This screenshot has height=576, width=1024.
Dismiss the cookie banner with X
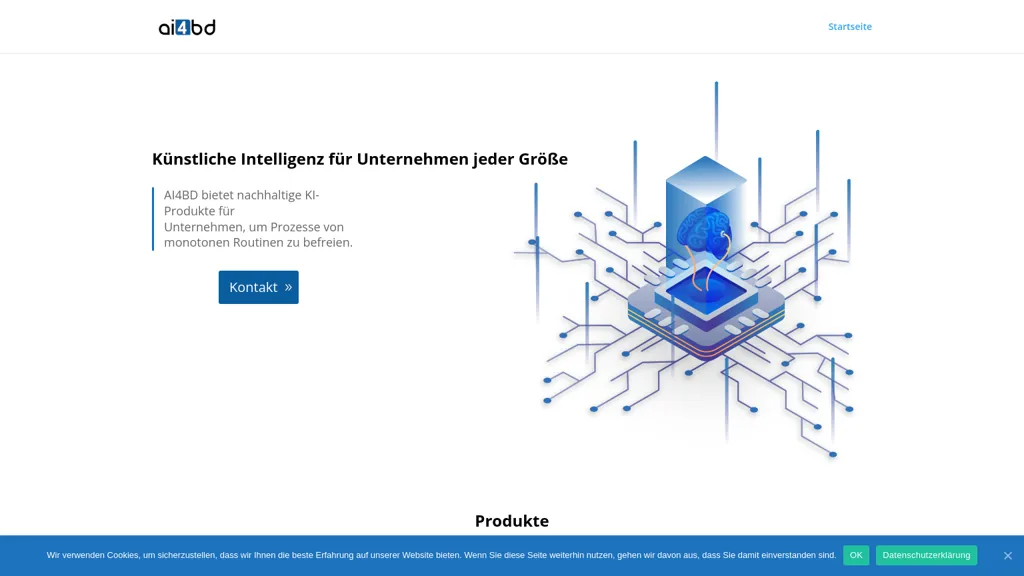click(1008, 556)
